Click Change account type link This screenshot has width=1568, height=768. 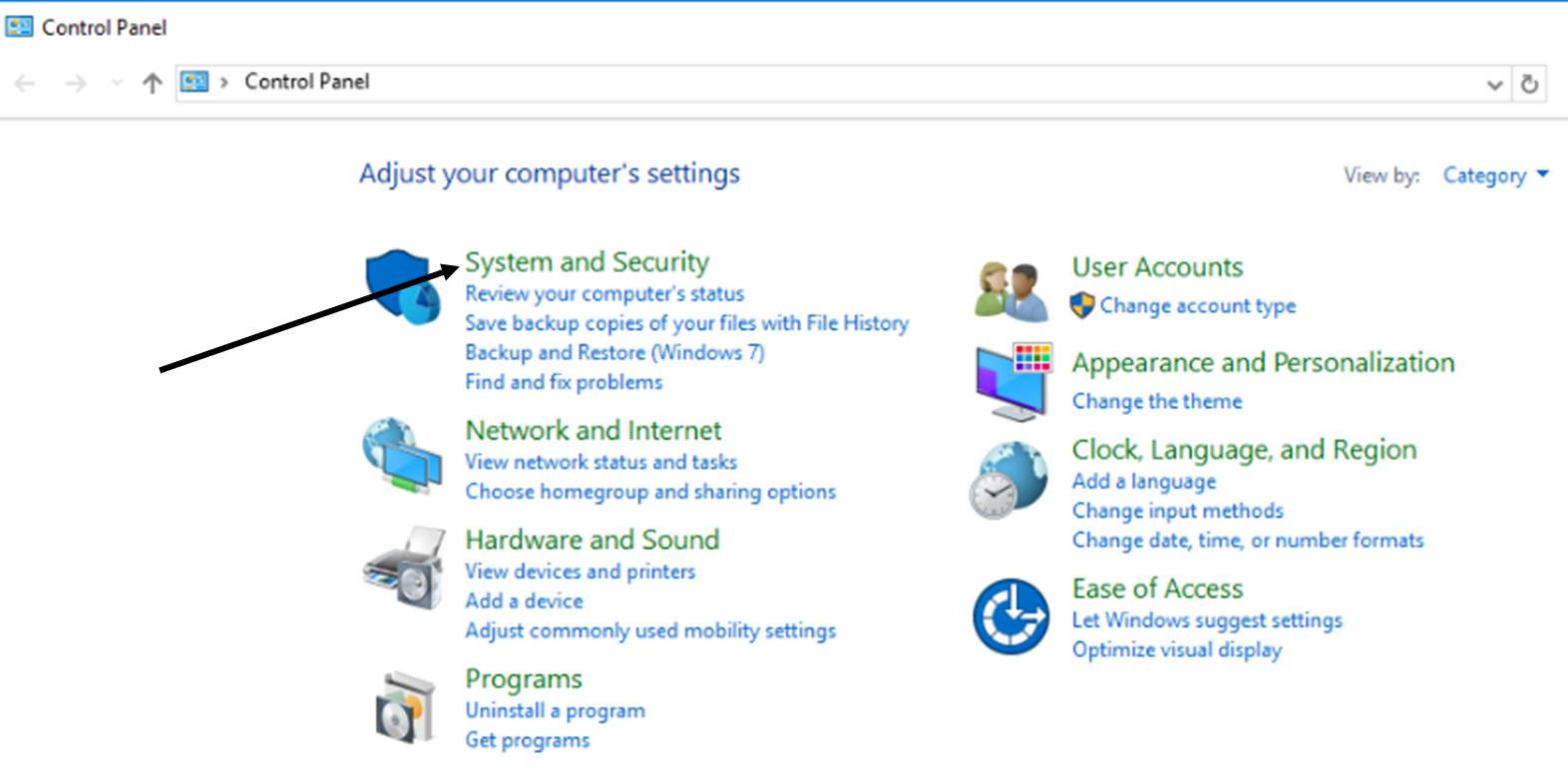(1198, 306)
